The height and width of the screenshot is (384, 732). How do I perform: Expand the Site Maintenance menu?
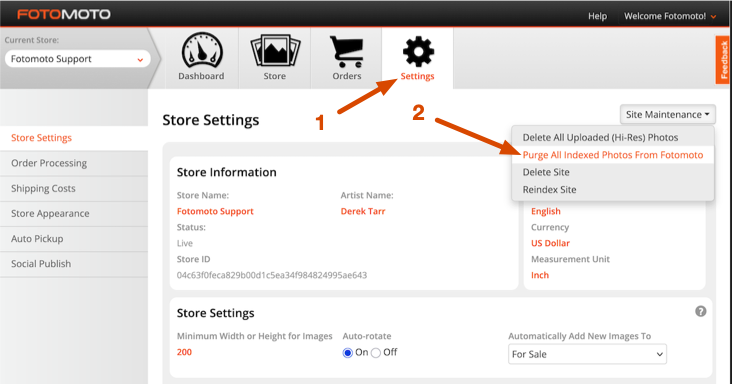(668, 114)
